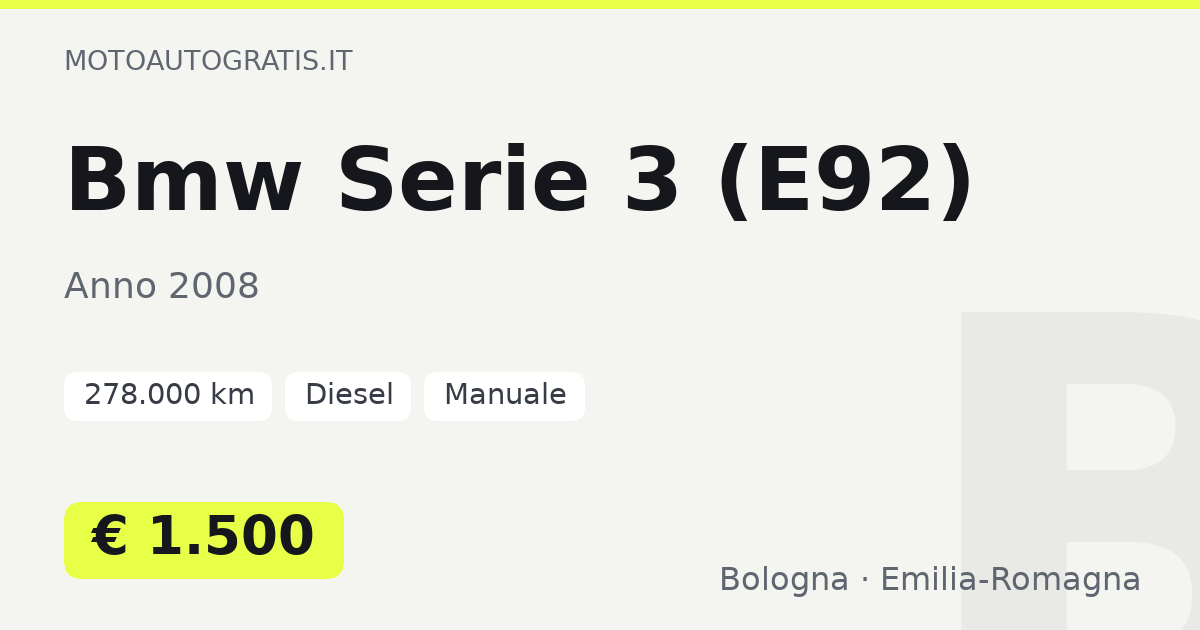Click the year 2008

click(214, 287)
